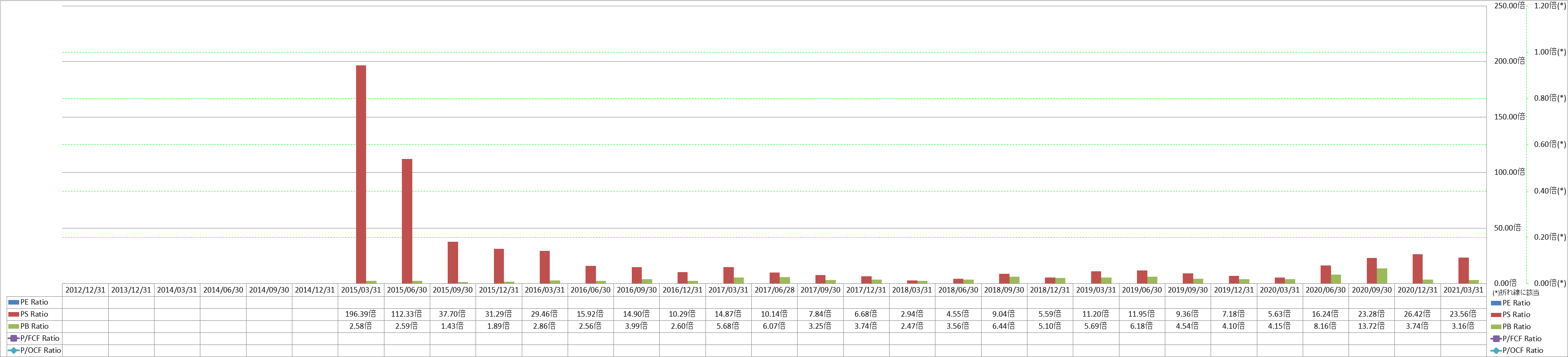Click the red PS Ratio swatch in left table legend
The image size is (1568, 357).
[x=13, y=315]
